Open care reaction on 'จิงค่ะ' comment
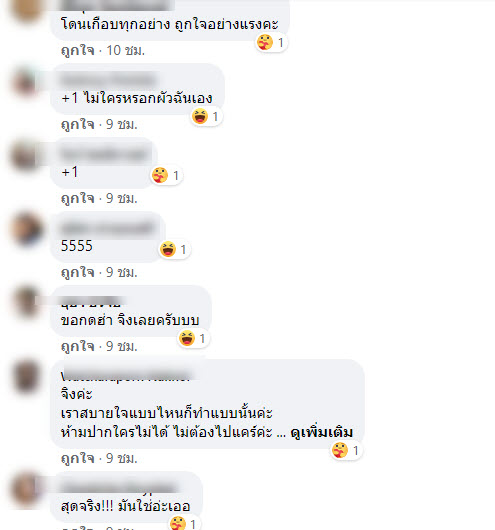Screen dimensions: 495x530 click(x=346, y=450)
